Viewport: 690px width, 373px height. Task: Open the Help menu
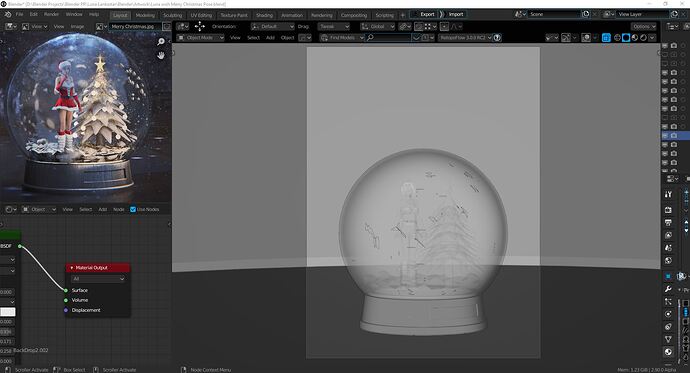tap(94, 15)
